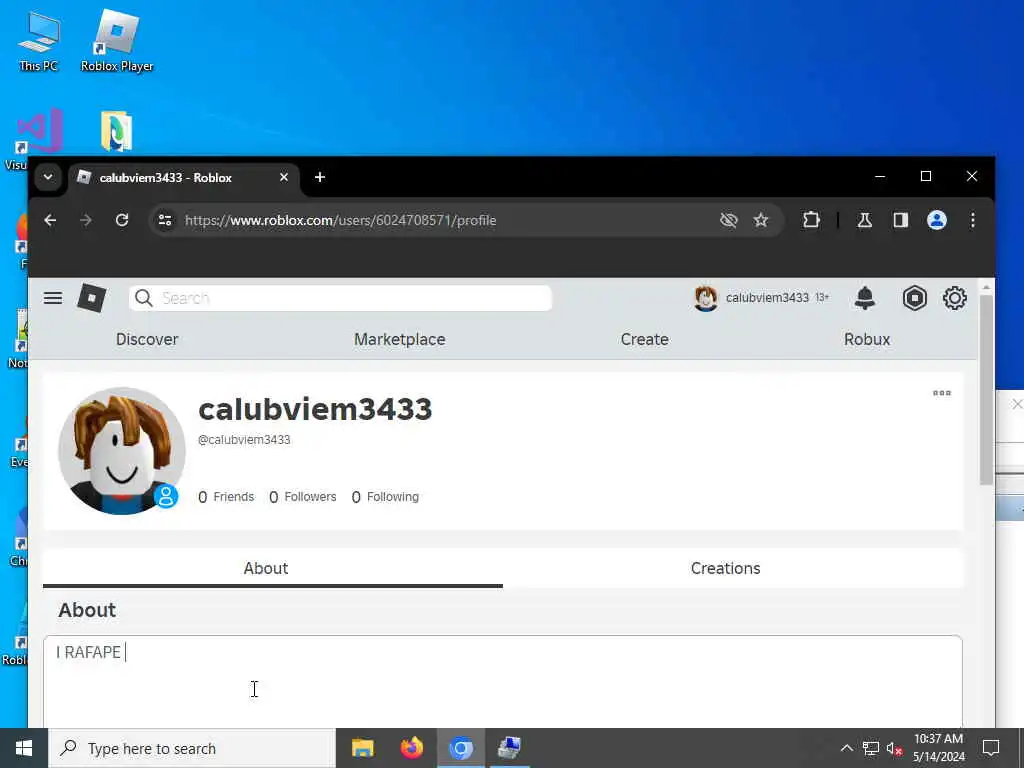Open the 0 Friends link
This screenshot has width=1024, height=768.
click(226, 497)
